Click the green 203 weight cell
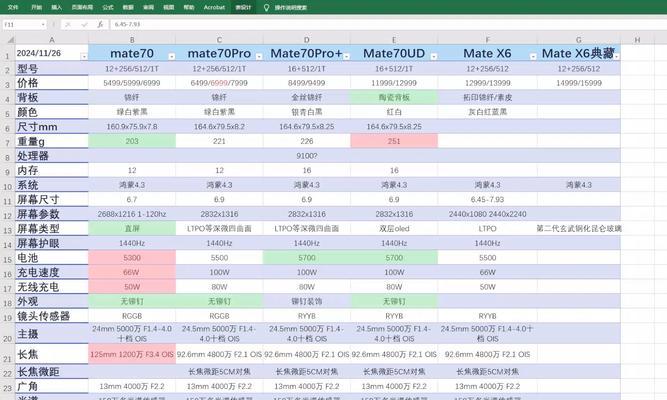Viewport: 667px width, 400px height. pos(132,141)
